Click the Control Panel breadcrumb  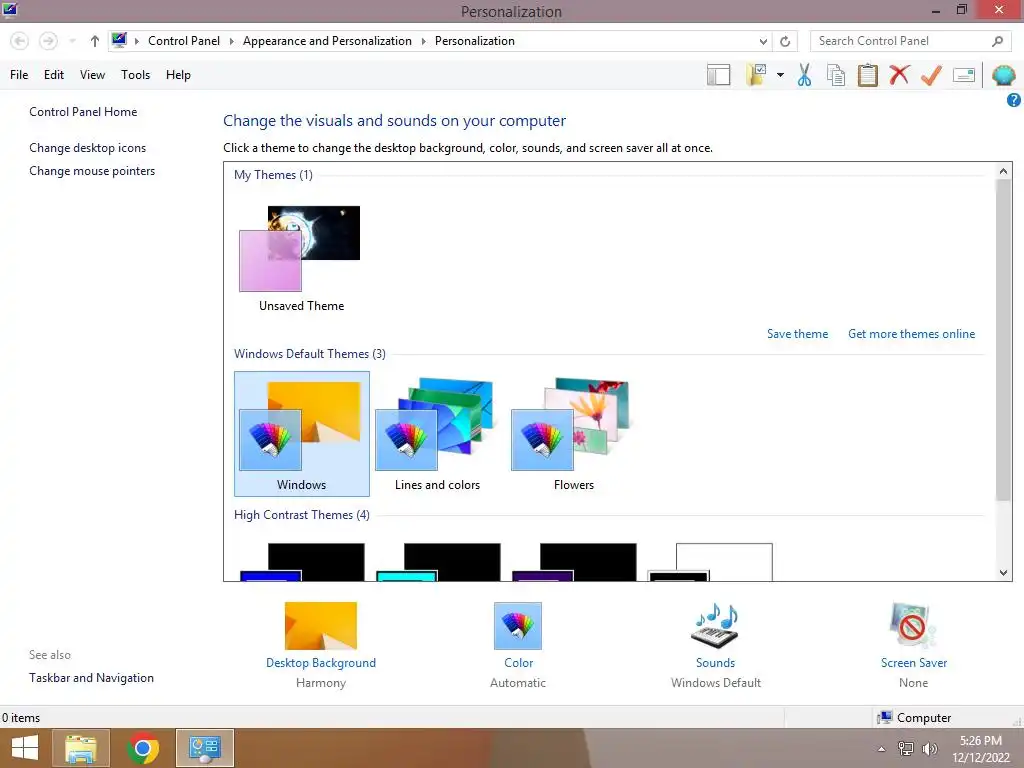pyautogui.click(x=184, y=41)
